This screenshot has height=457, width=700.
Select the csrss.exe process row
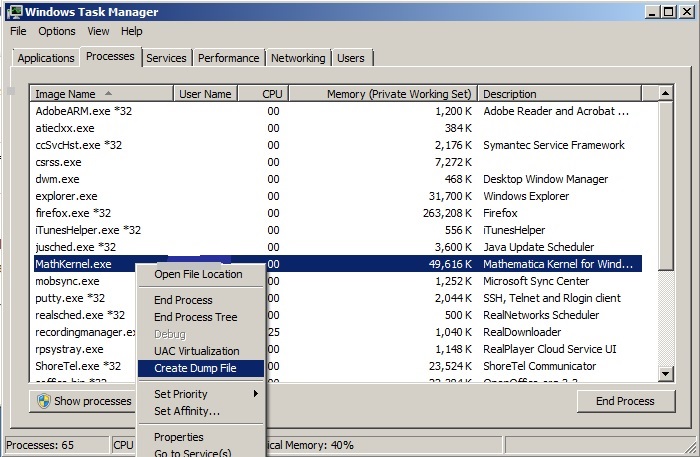pyautogui.click(x=338, y=162)
